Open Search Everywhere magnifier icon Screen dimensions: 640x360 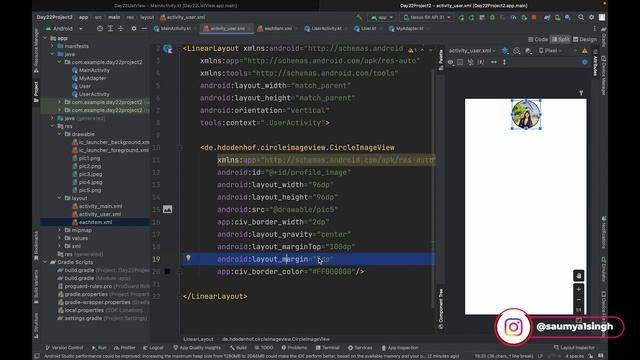point(581,18)
